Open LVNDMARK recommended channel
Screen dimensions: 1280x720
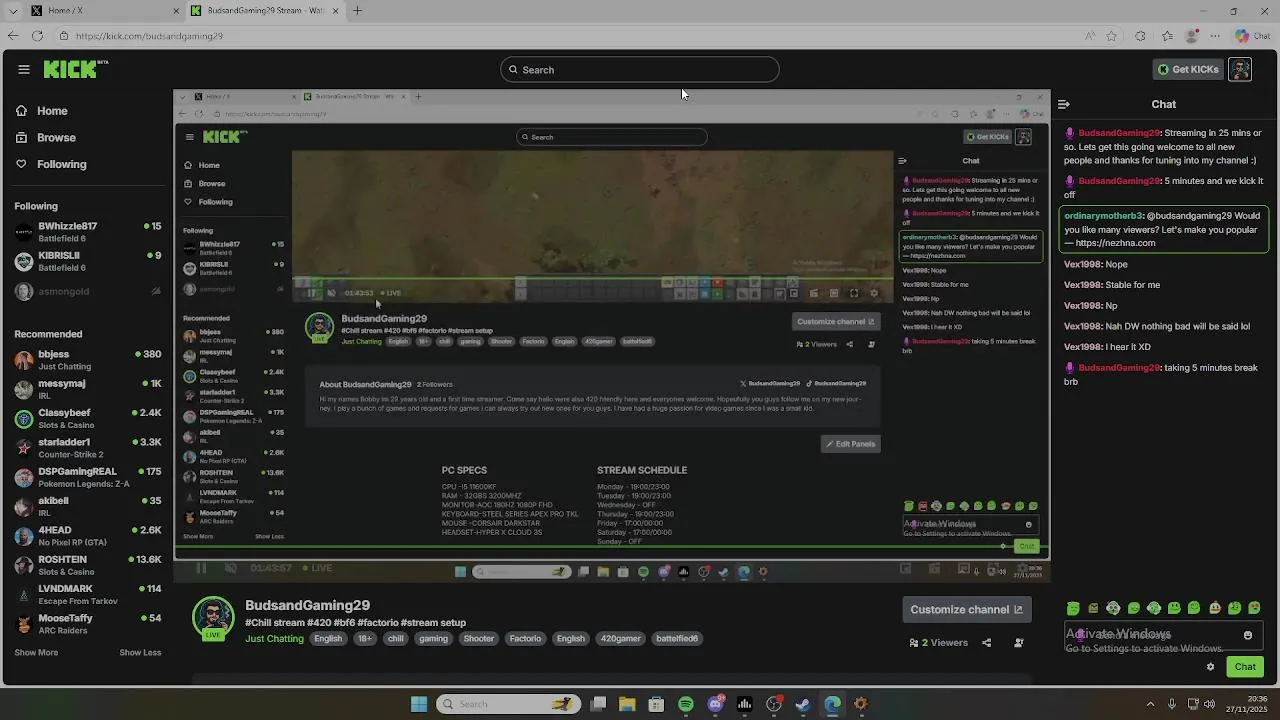coord(88,594)
